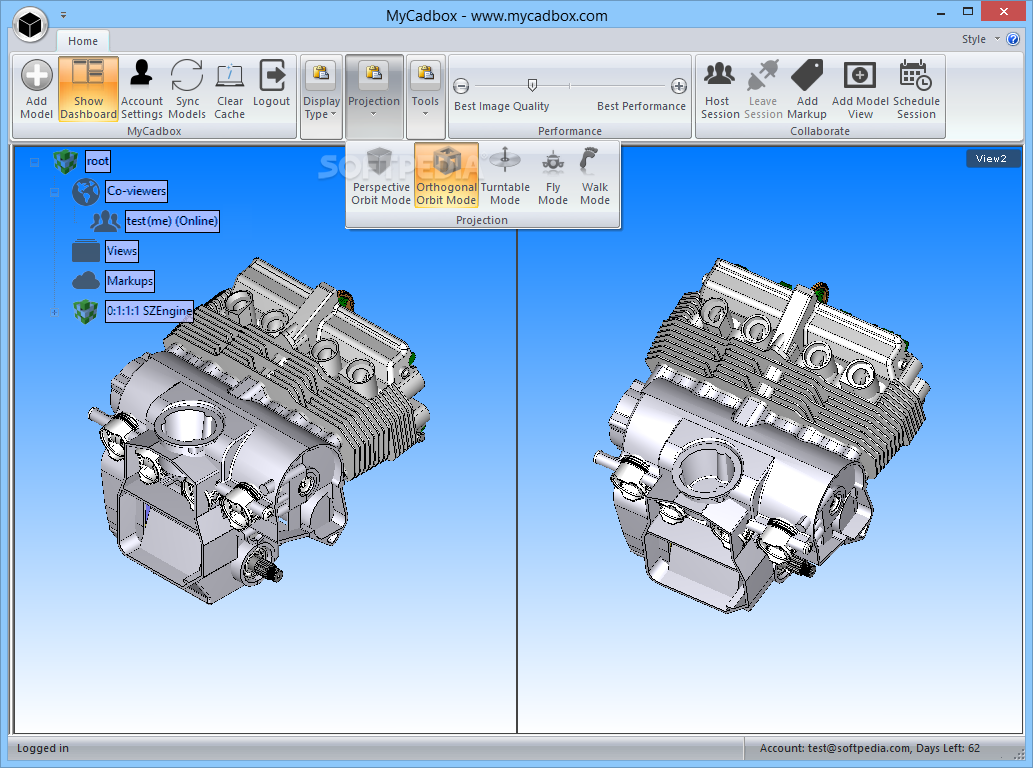Viewport: 1033px width, 768px height.
Task: Click the help question mark icon
Action: [x=1013, y=39]
